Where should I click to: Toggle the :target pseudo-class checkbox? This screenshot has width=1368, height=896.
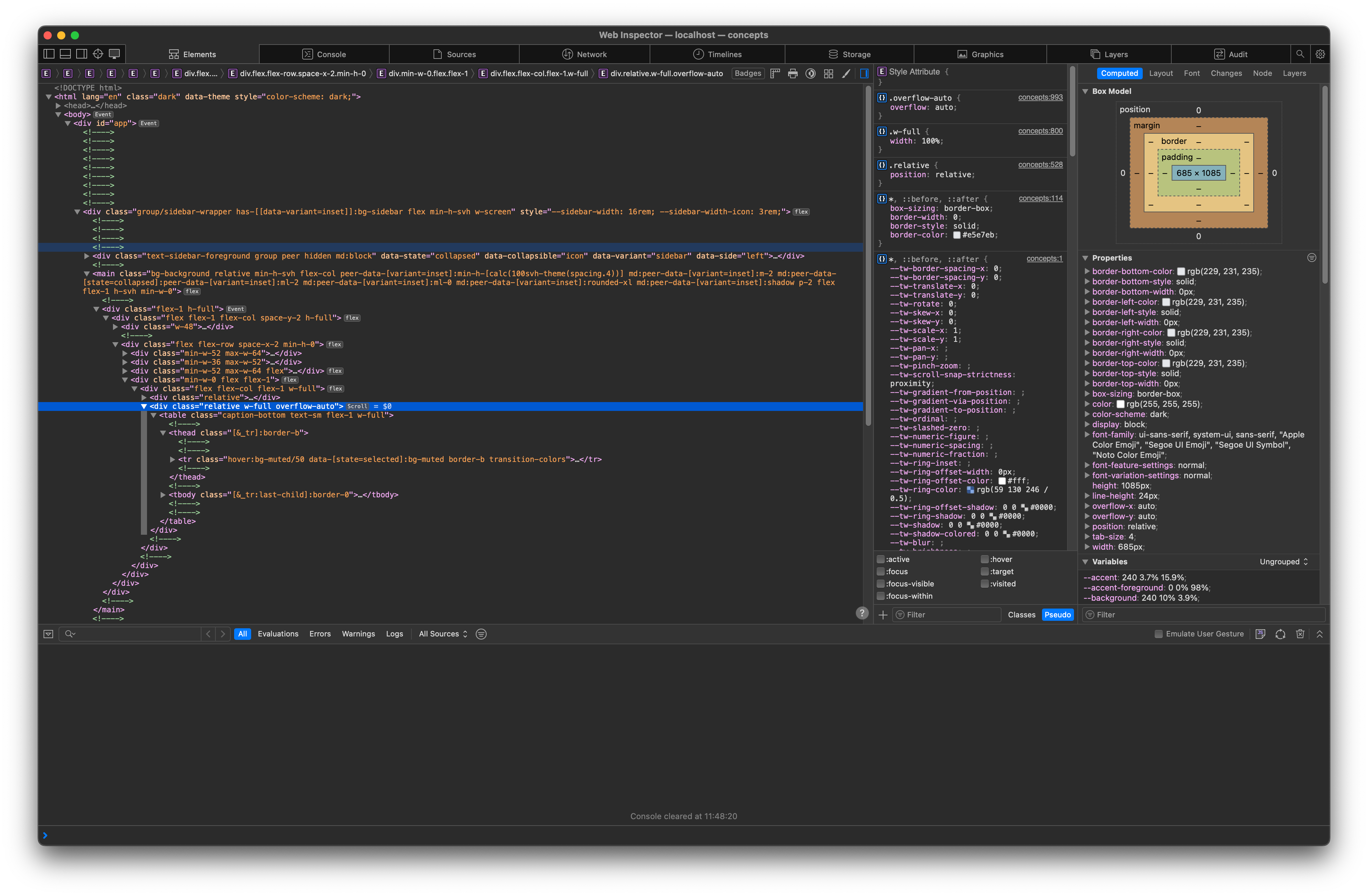point(984,572)
